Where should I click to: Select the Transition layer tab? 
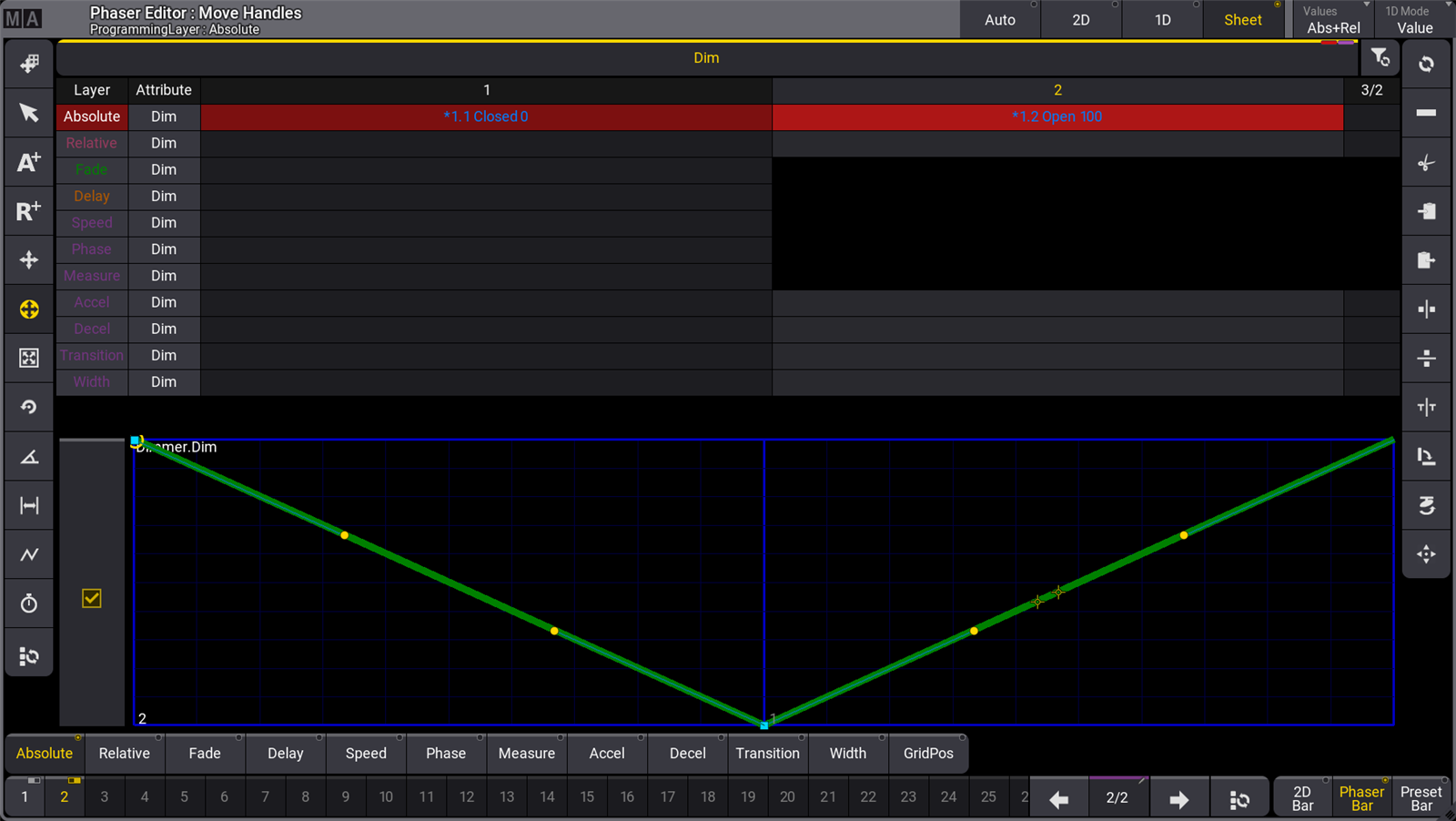tap(767, 754)
